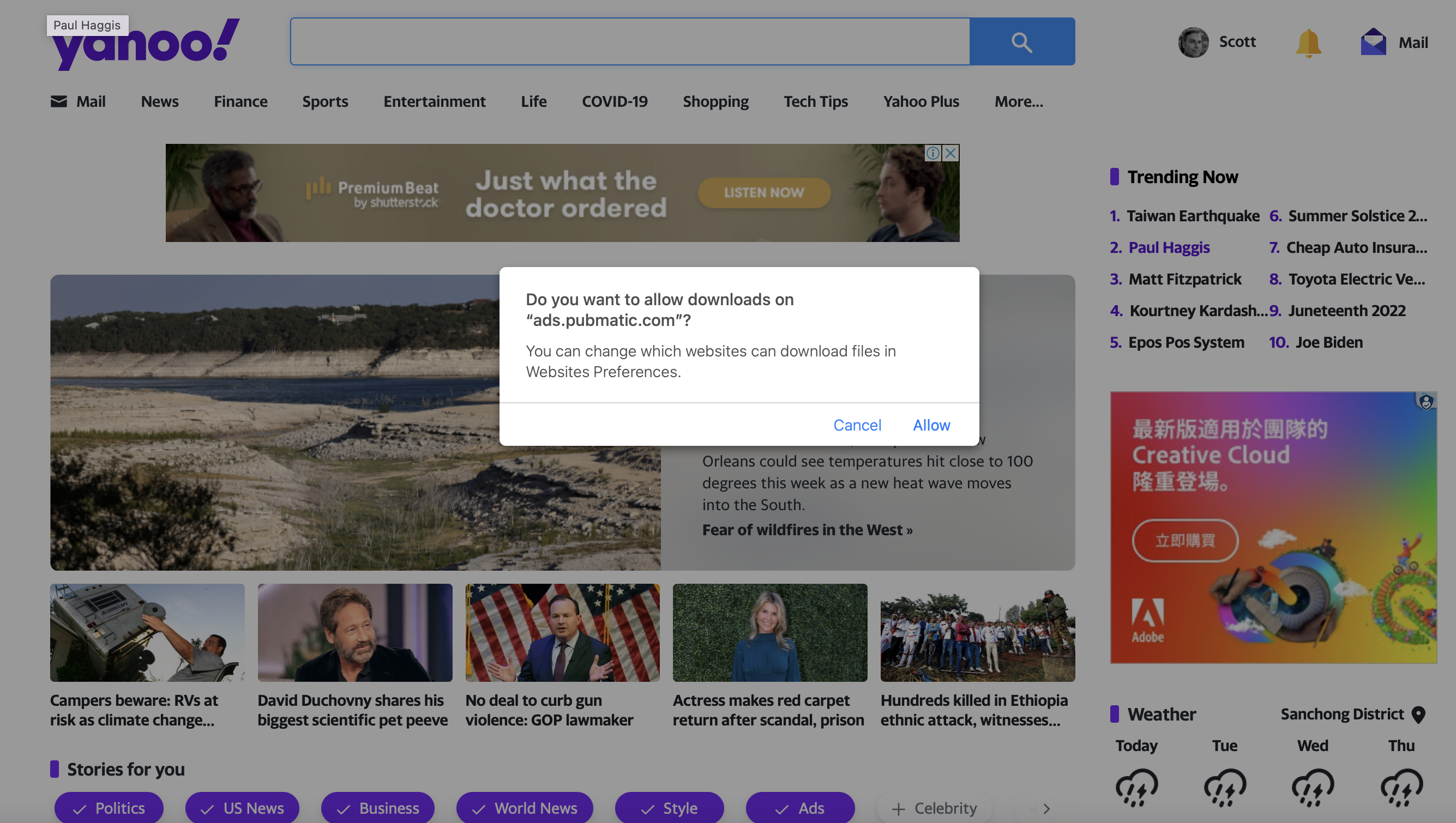Open Fear of wildfires in the West link
This screenshot has width=1456, height=823.
click(x=807, y=530)
